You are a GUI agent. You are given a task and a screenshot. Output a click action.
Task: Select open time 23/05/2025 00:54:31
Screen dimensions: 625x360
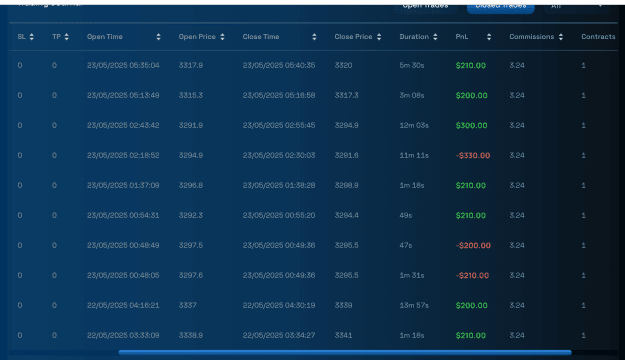pos(123,215)
